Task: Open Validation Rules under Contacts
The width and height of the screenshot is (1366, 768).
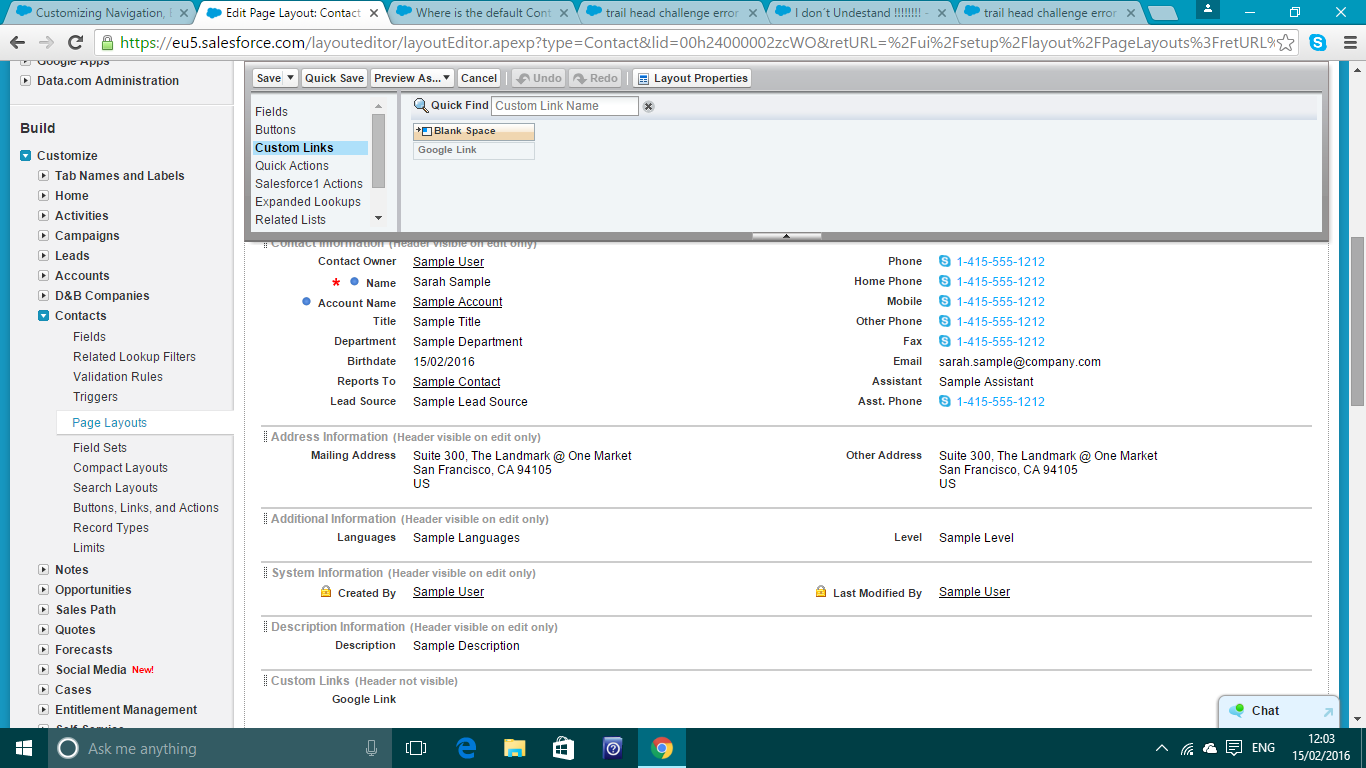Action: coord(118,377)
